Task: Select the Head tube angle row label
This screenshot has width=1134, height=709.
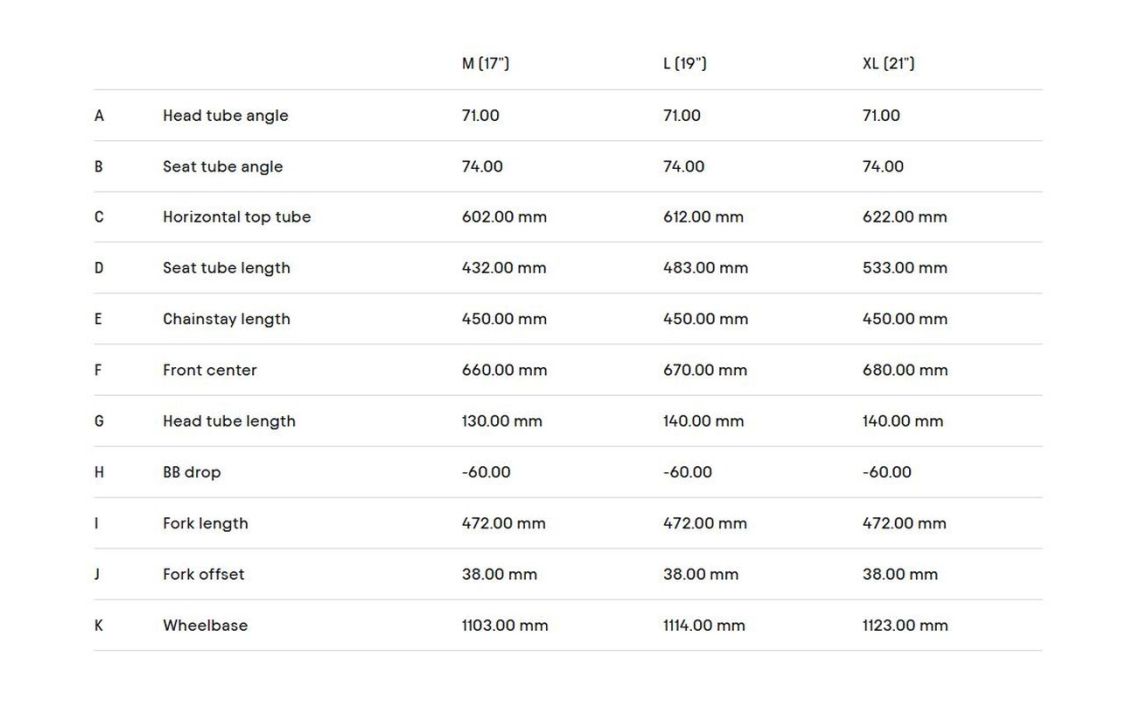Action: tap(225, 116)
